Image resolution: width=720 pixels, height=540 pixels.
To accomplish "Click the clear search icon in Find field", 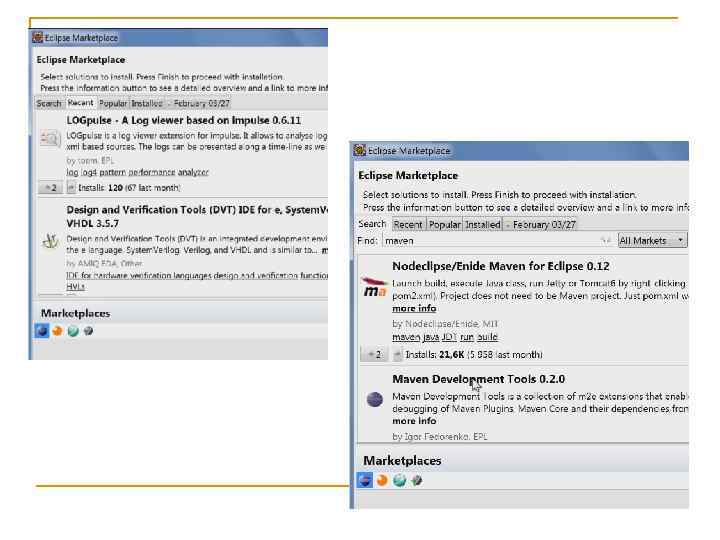I will (x=606, y=241).
